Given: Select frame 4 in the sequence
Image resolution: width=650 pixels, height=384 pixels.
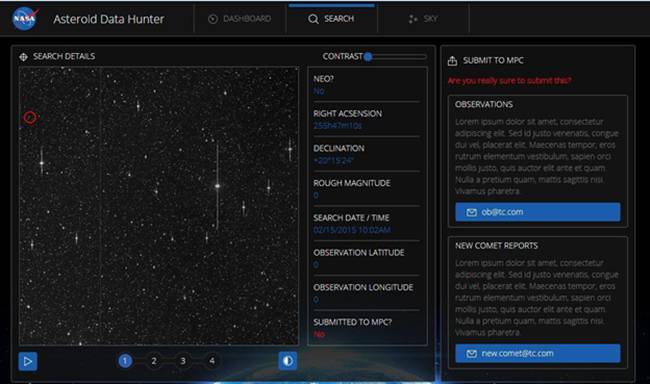Looking at the screenshot, I should (212, 361).
